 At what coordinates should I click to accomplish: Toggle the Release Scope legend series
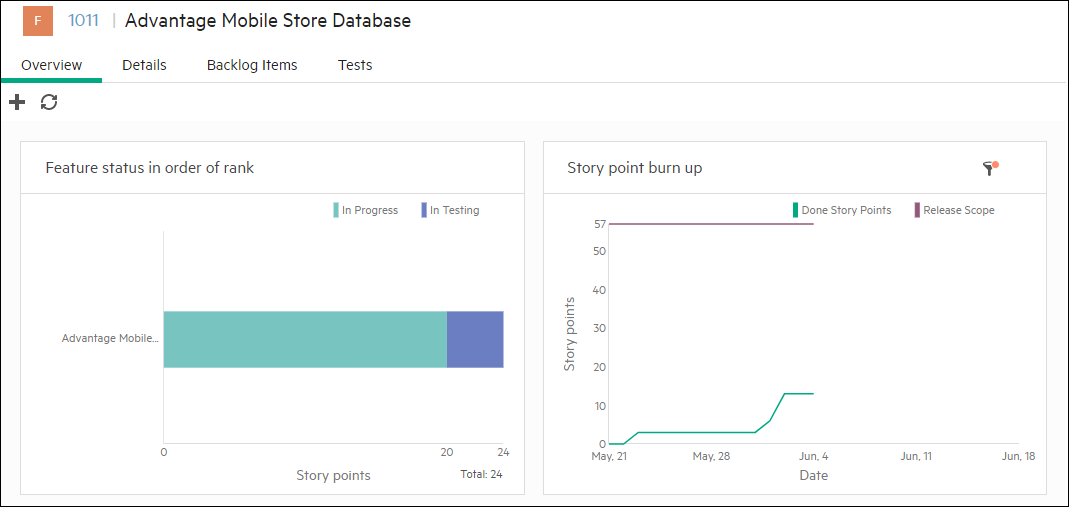coord(957,210)
